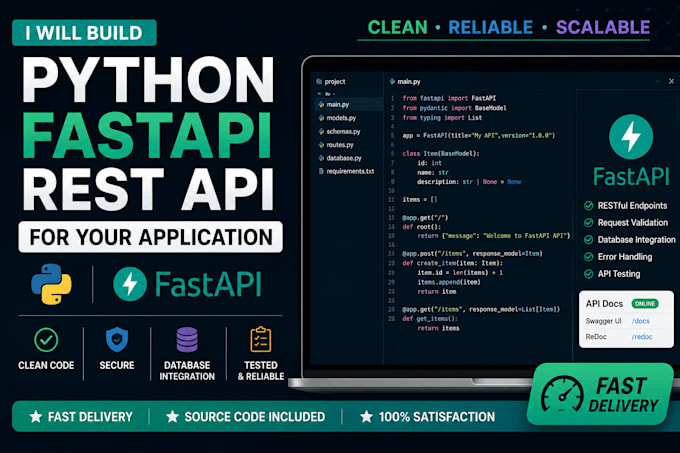
Task: Click the green FAST DELIVERY badge
Action: [x=600, y=394]
